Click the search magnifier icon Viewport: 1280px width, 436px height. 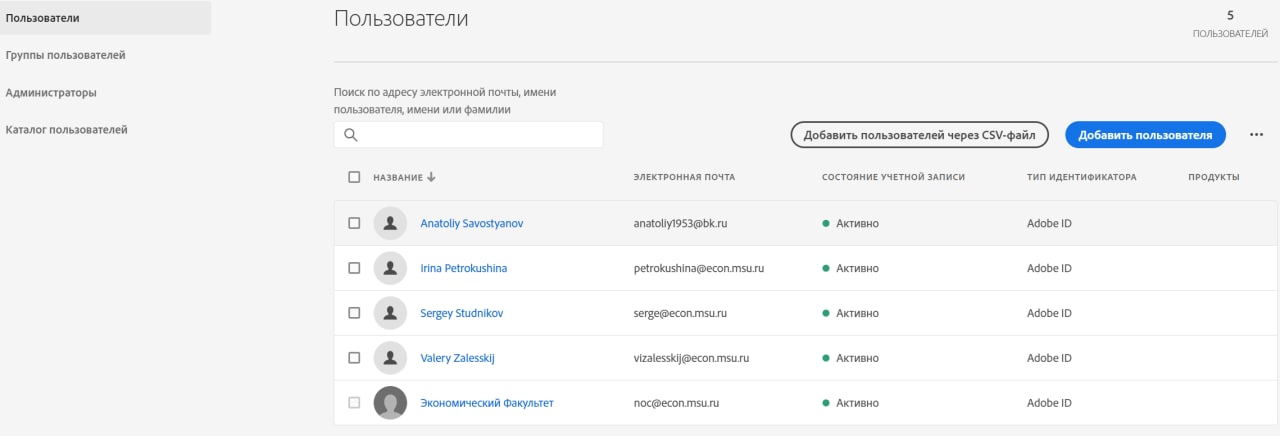coord(351,135)
